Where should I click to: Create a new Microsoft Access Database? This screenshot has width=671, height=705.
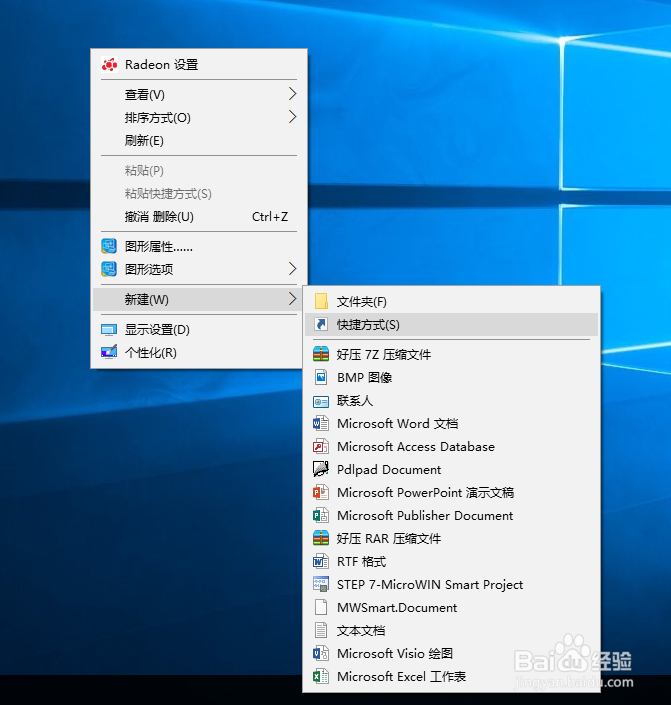click(452, 446)
